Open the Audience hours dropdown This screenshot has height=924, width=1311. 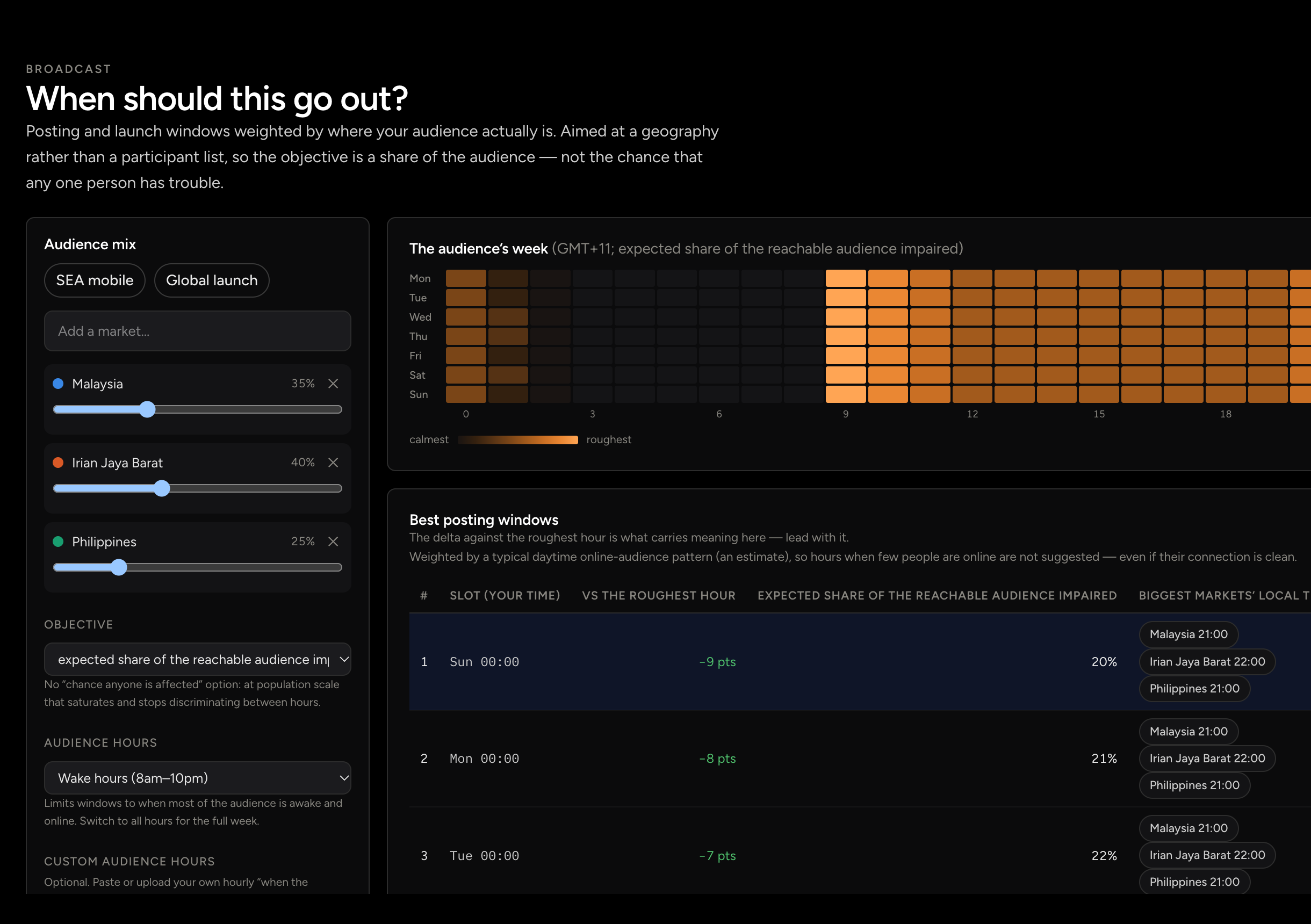tap(198, 778)
